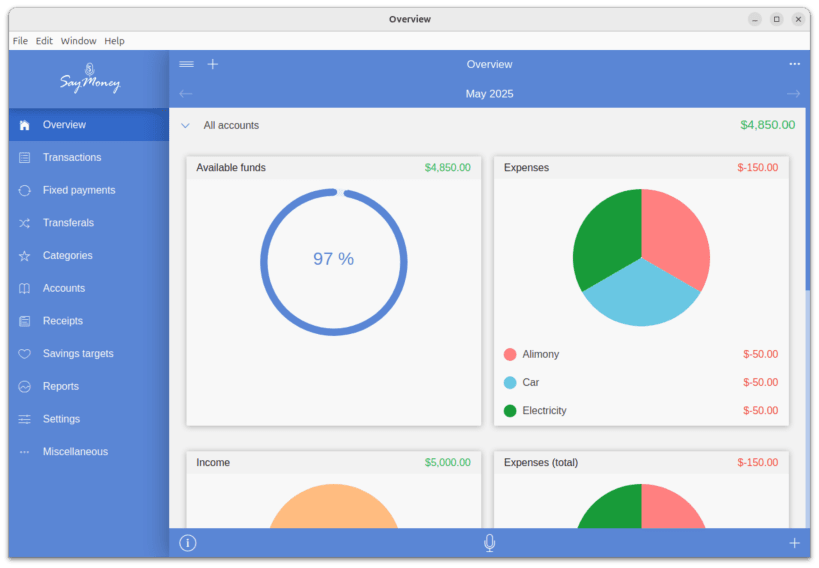Click the All accounts label

(231, 125)
